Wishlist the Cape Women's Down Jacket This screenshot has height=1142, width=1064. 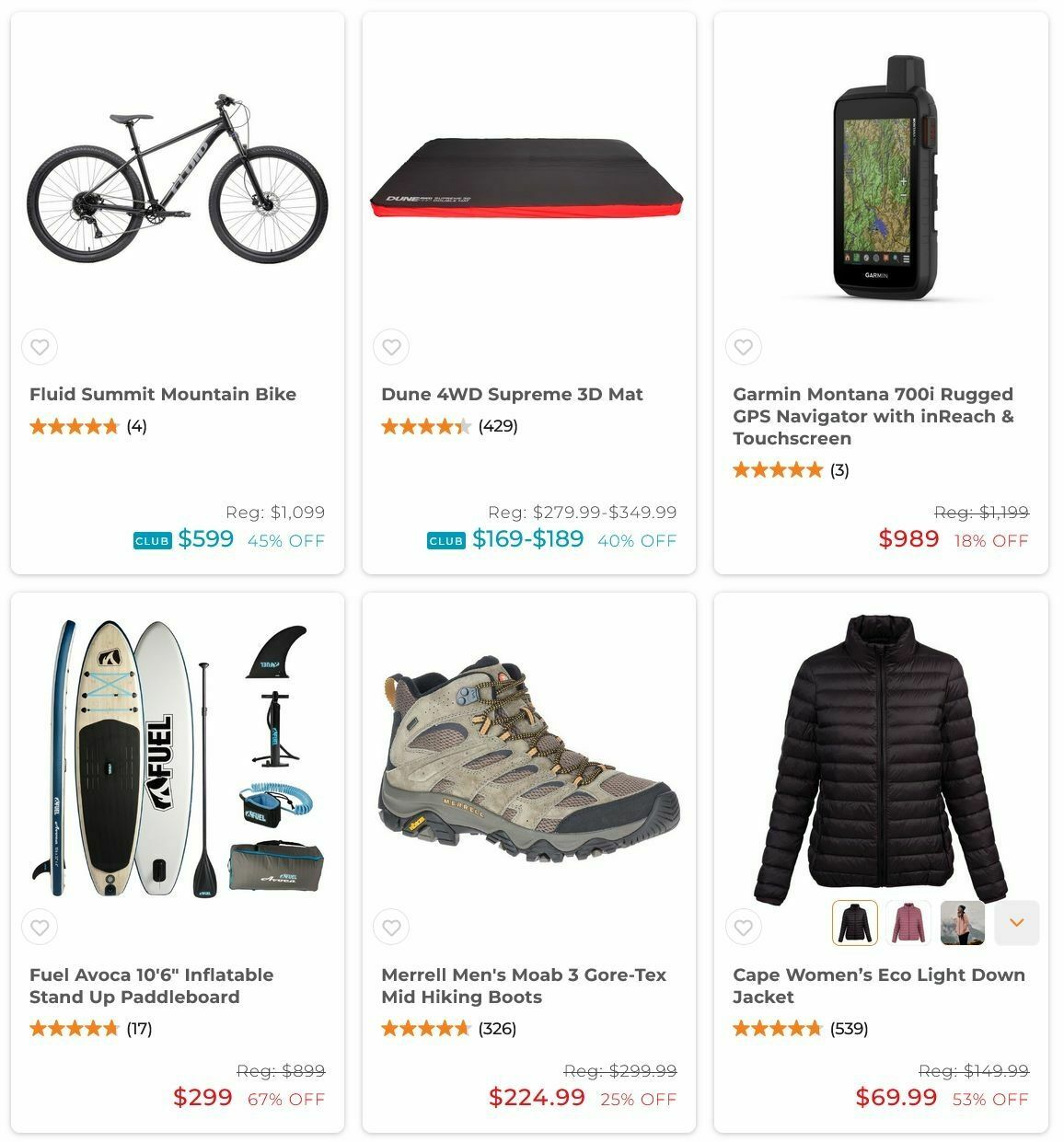click(744, 928)
